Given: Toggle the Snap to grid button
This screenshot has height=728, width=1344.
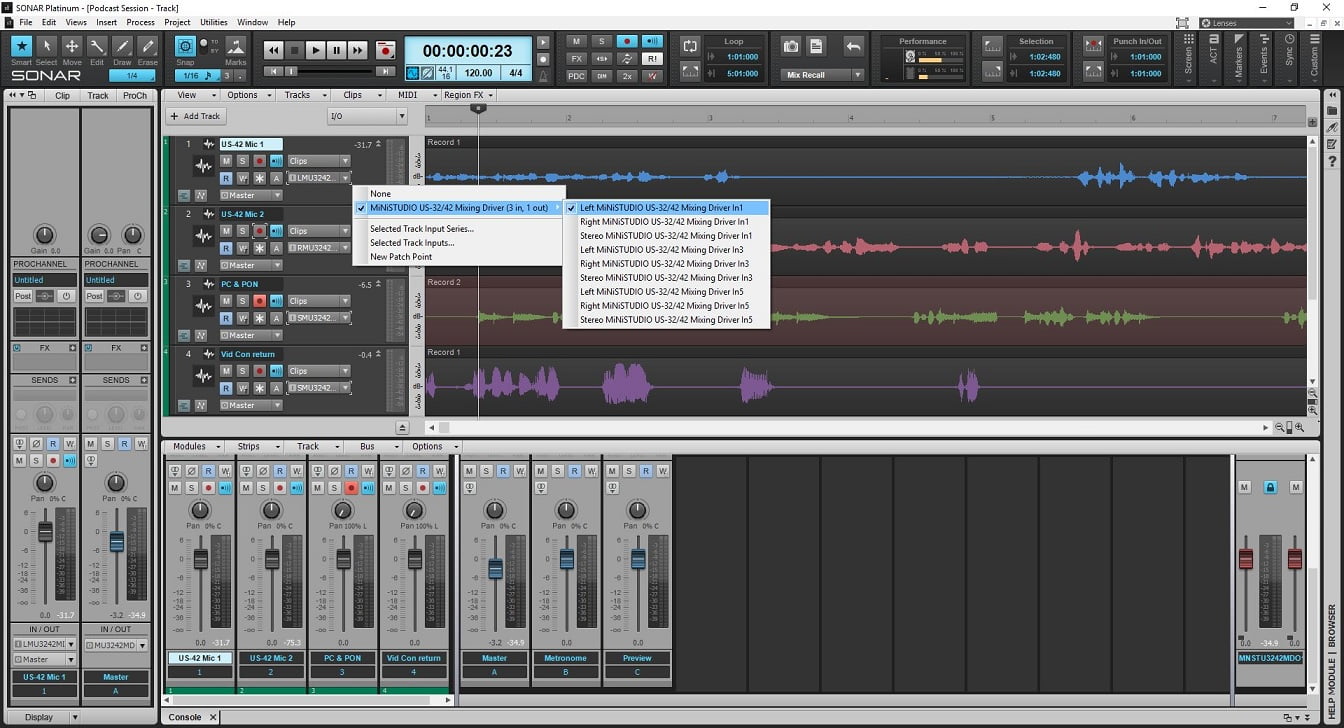Looking at the screenshot, I should 185,46.
